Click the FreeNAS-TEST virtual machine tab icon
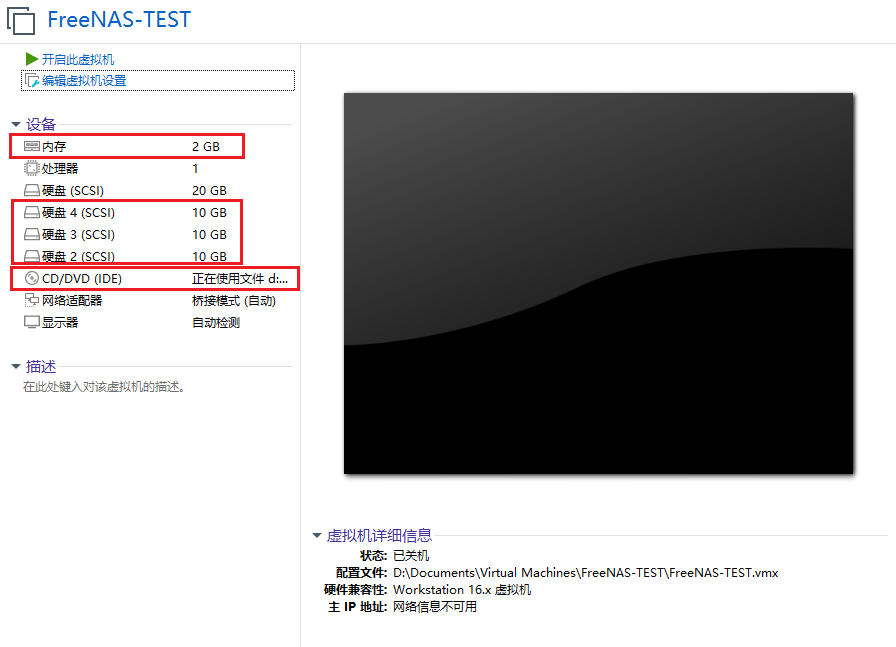This screenshot has width=896, height=647. click(x=21, y=21)
